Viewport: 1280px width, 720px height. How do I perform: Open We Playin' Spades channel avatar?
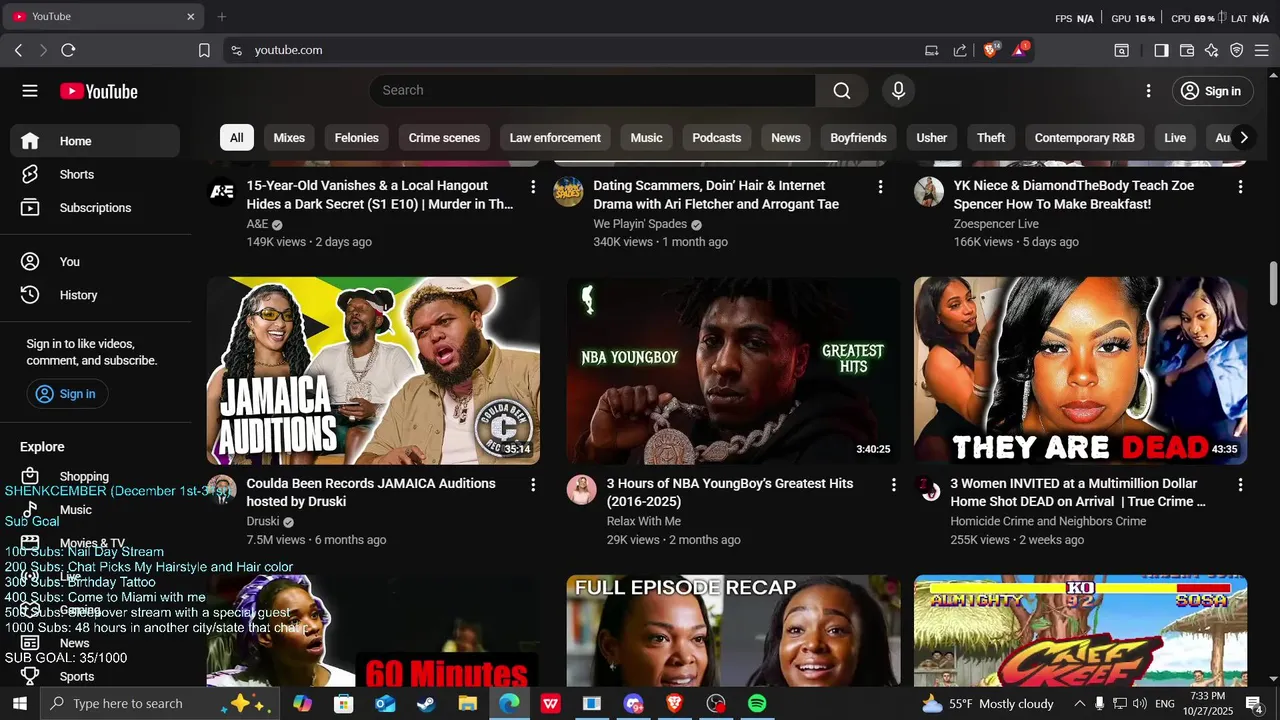click(x=568, y=192)
